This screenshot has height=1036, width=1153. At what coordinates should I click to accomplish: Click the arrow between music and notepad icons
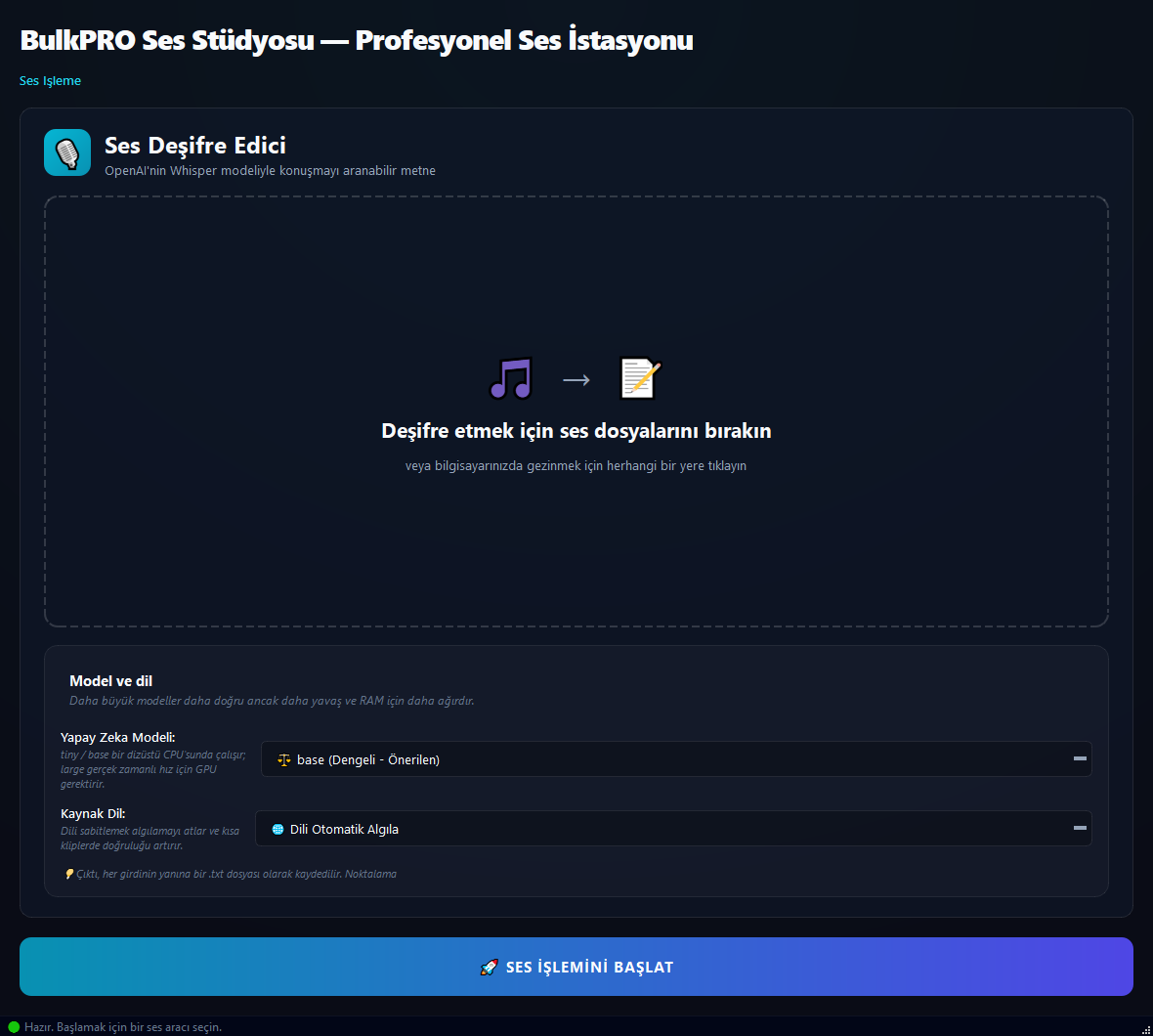tap(576, 379)
